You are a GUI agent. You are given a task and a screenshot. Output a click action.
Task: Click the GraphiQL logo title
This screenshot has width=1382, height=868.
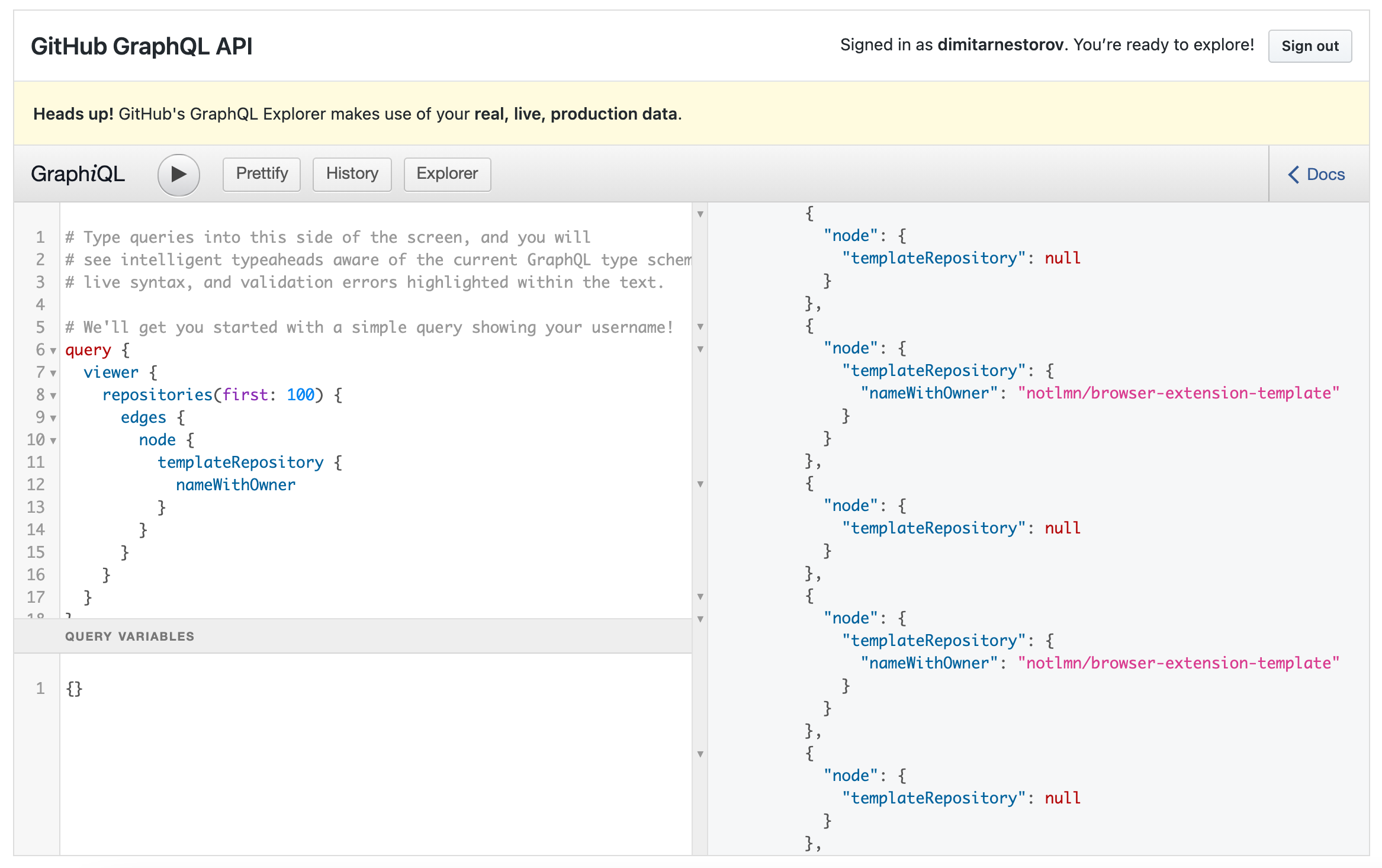point(78,174)
